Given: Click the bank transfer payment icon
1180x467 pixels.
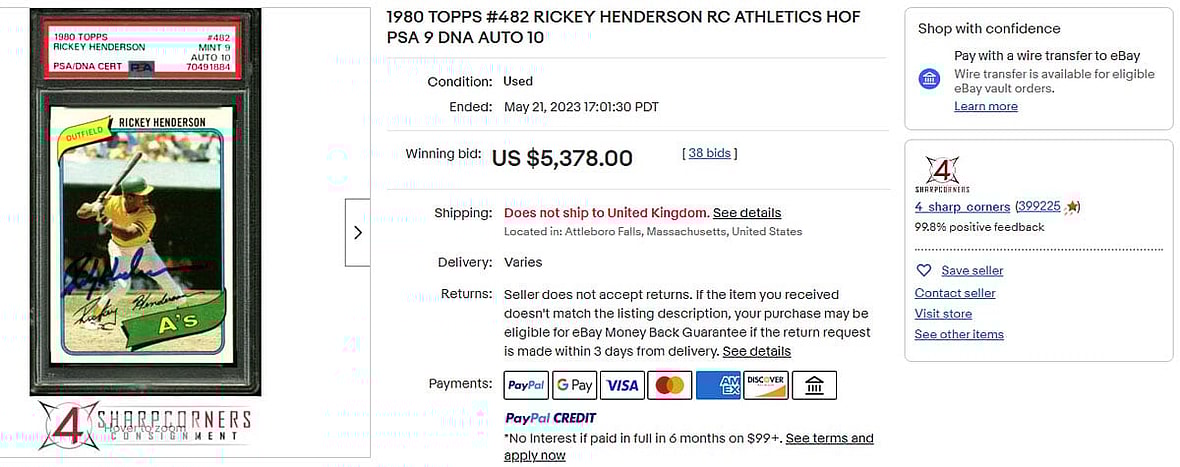Looking at the screenshot, I should click(814, 385).
